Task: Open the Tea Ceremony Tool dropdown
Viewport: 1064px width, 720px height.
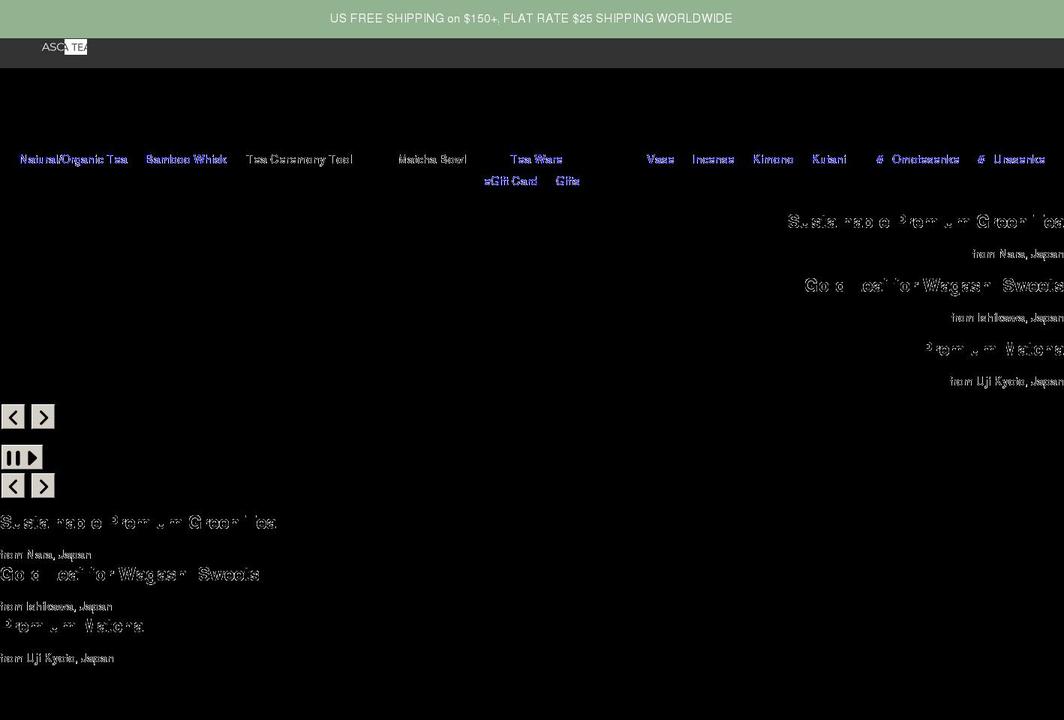Action: coord(299,159)
